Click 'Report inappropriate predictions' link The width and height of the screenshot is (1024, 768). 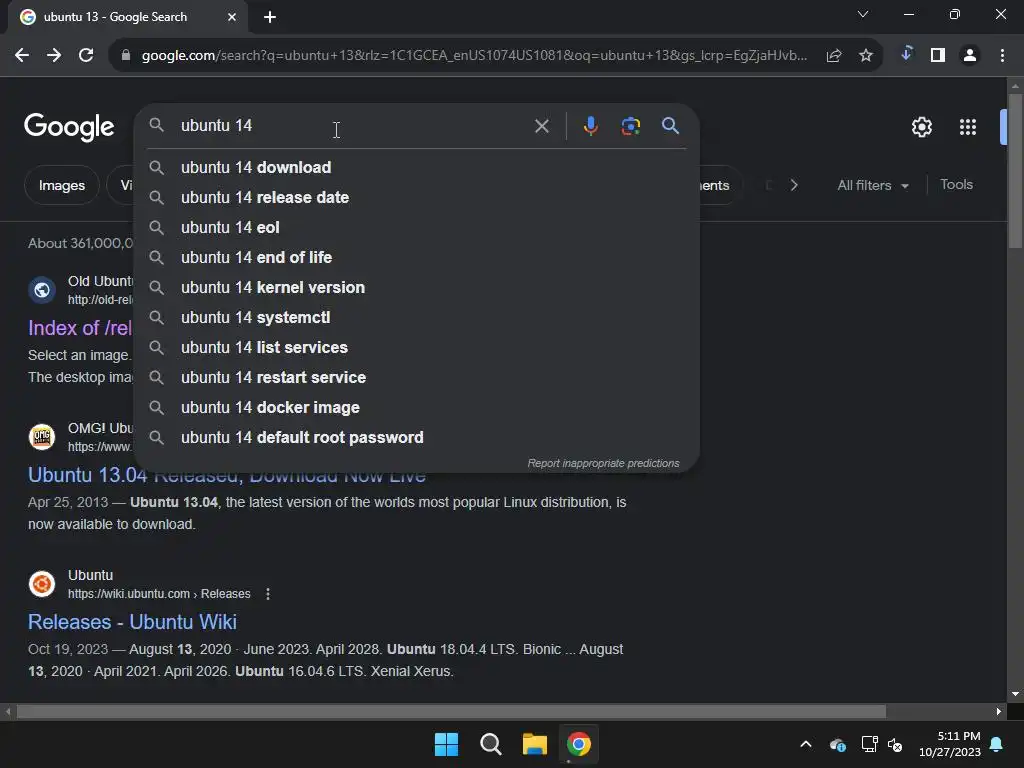click(x=603, y=463)
